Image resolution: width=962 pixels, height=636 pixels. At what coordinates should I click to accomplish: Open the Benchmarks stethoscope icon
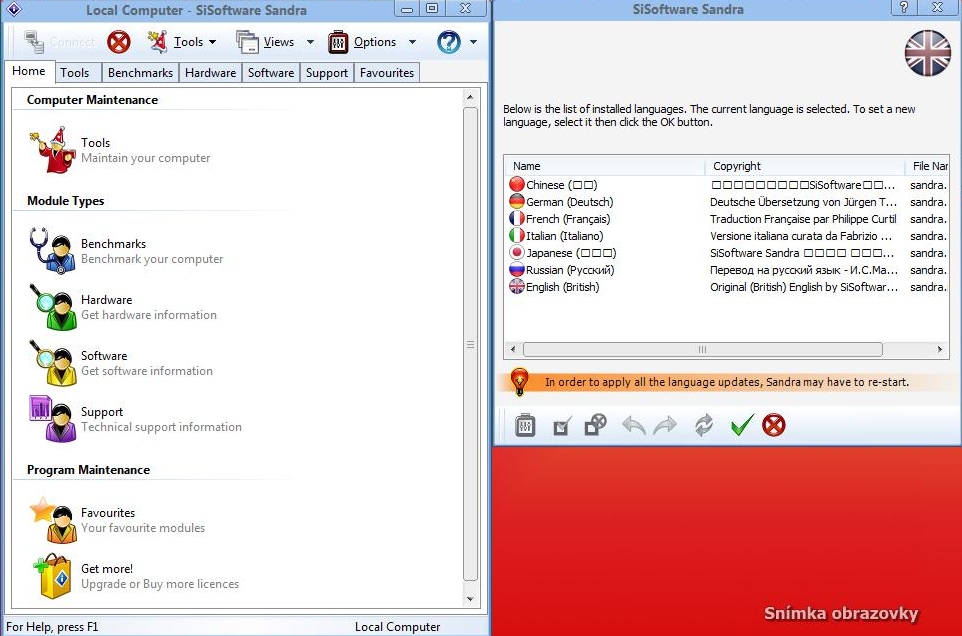[52, 251]
